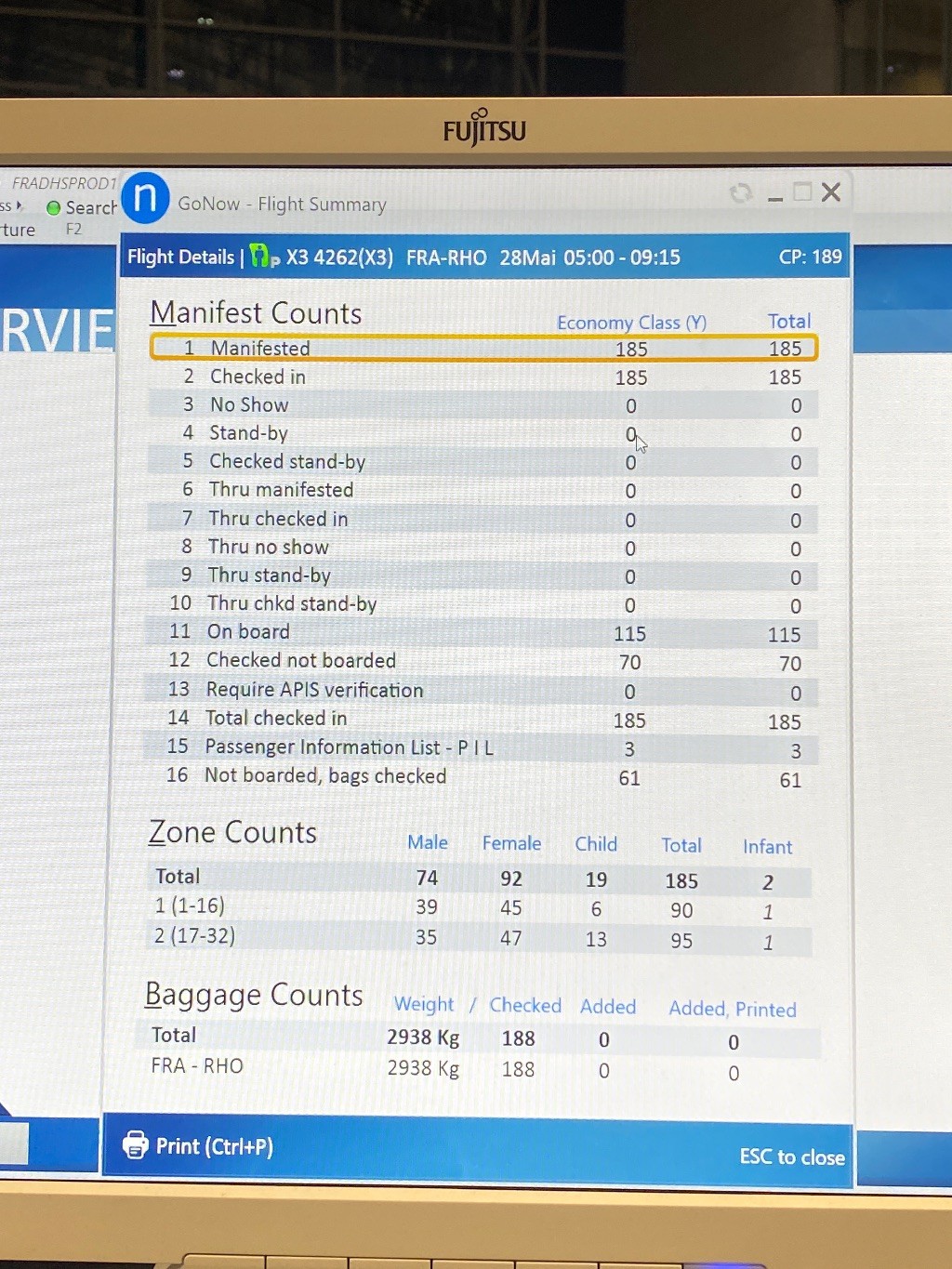Click Passenger Information List - PIL row
This screenshot has width=952, height=1269.
(483, 747)
